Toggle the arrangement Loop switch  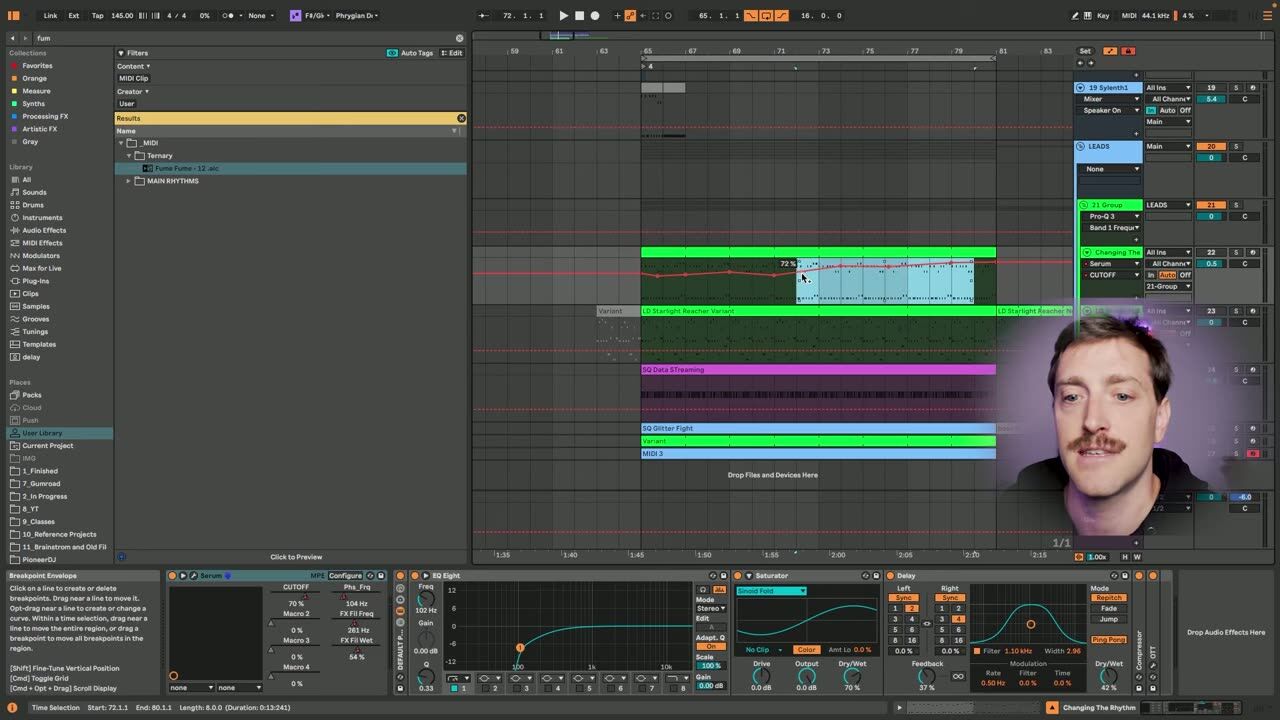(765, 15)
